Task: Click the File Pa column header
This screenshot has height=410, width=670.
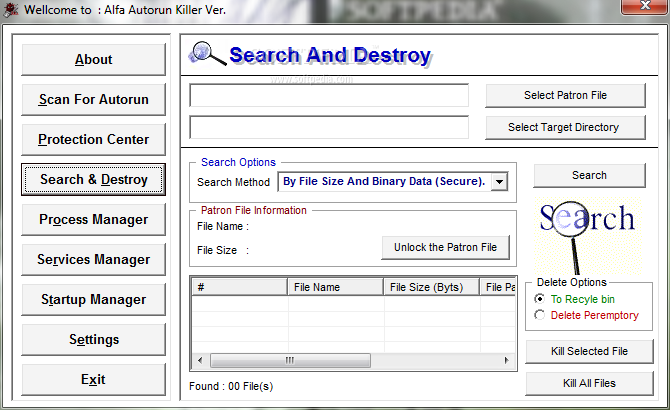Action: (x=498, y=287)
